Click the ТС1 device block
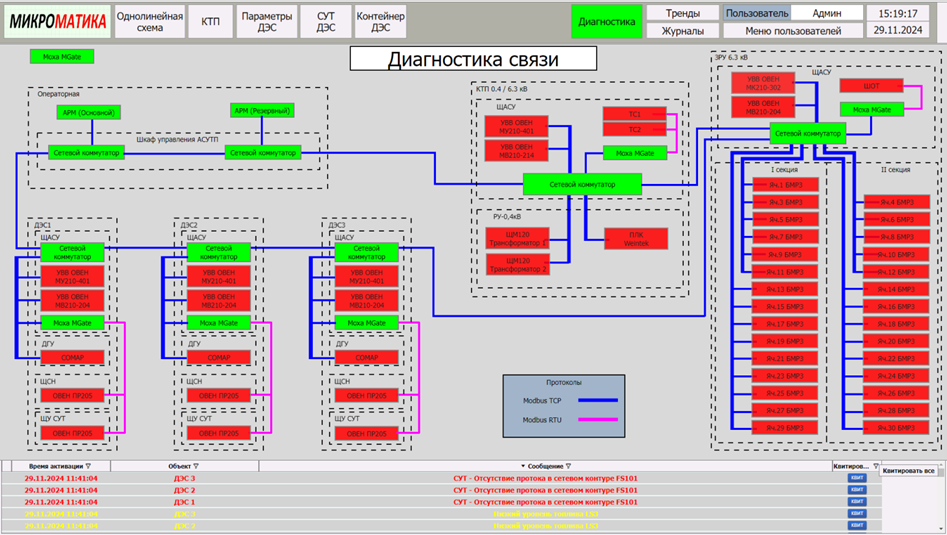Screen dimensions: 947x535 [x=634, y=114]
